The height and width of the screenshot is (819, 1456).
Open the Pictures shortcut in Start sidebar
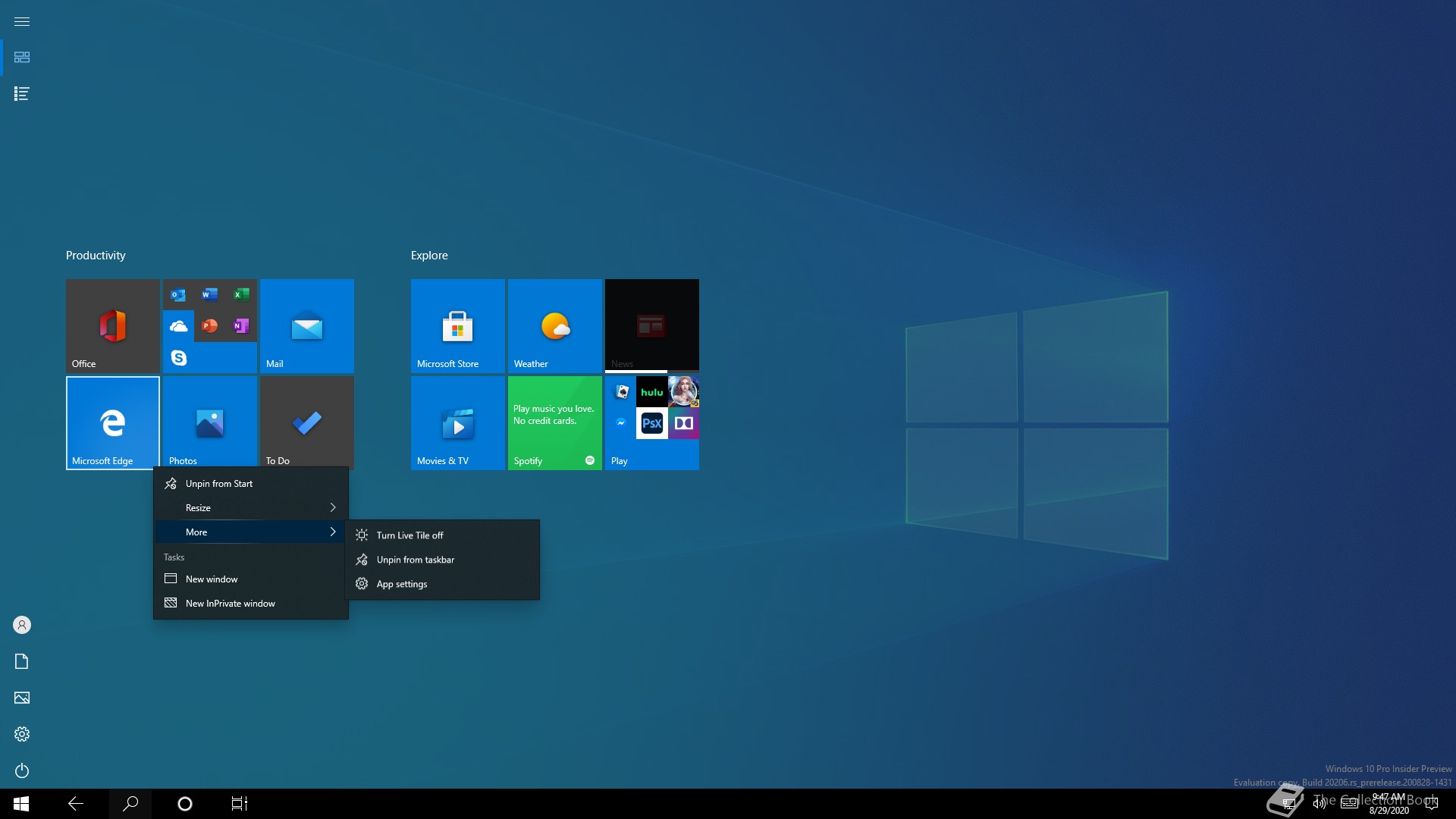pyautogui.click(x=21, y=698)
